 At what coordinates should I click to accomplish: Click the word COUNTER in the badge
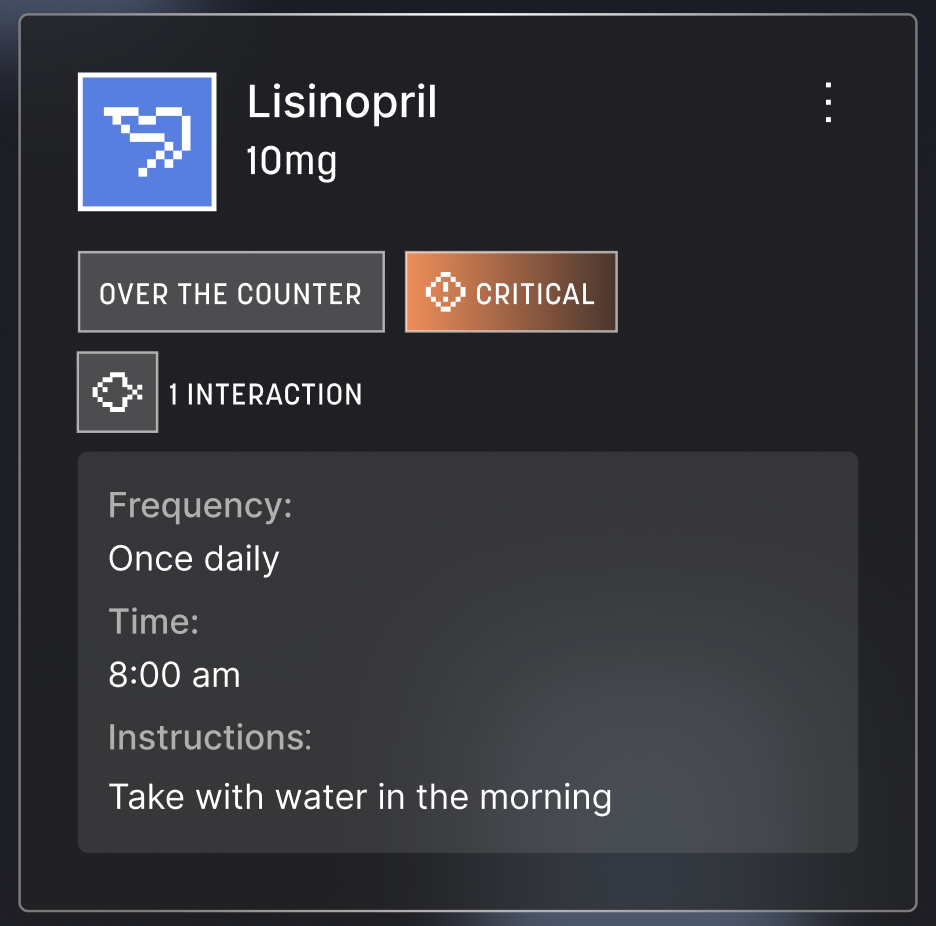point(299,294)
